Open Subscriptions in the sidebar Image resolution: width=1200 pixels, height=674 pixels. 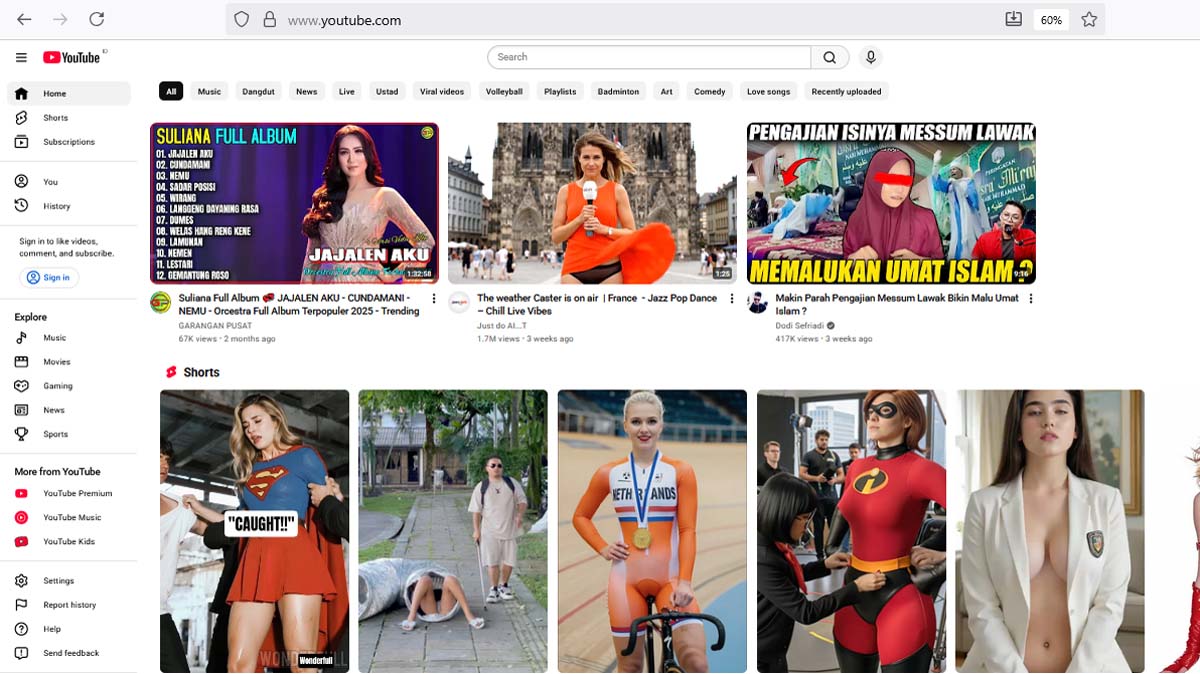pyautogui.click(x=69, y=141)
